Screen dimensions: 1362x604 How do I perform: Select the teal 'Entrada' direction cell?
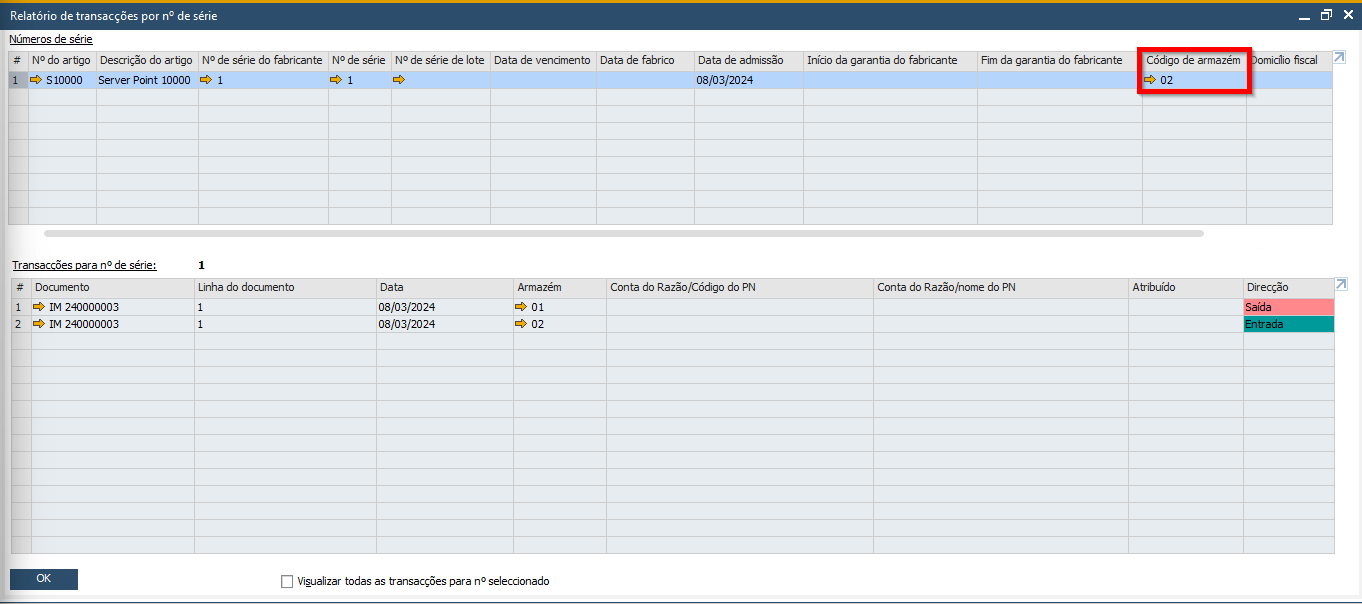(1288, 324)
